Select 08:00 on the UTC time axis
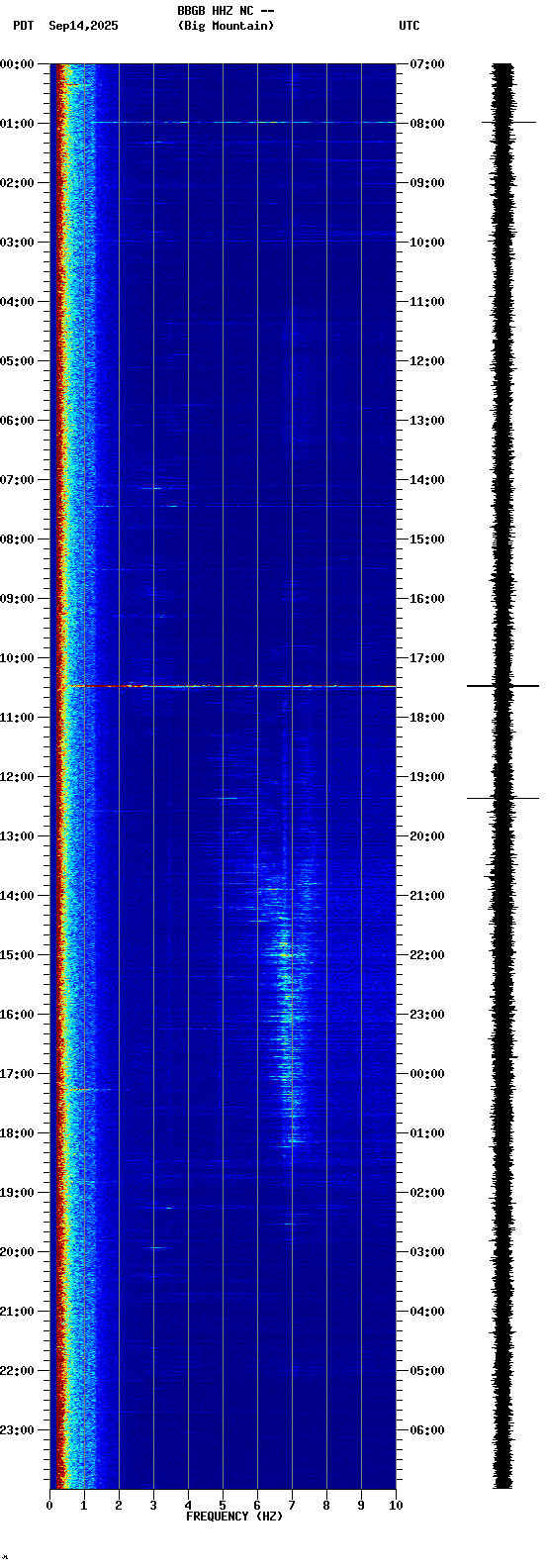546x1568 pixels. point(427,124)
